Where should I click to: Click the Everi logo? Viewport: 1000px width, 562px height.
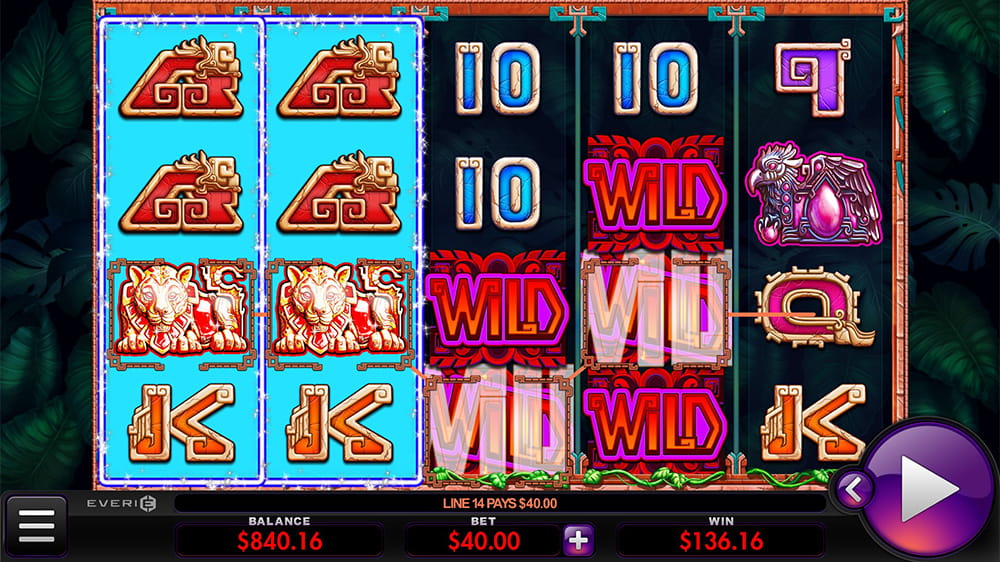(121, 503)
